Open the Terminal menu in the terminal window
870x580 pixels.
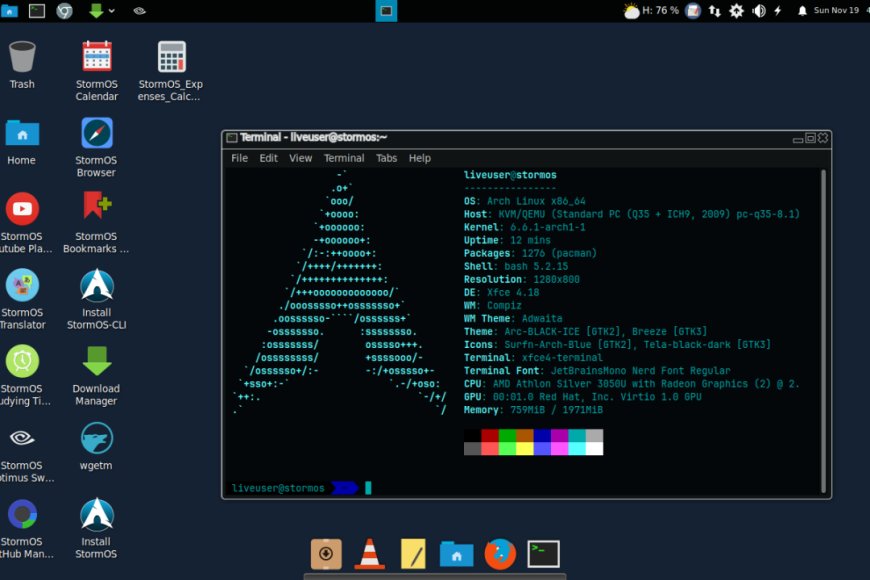pos(344,158)
